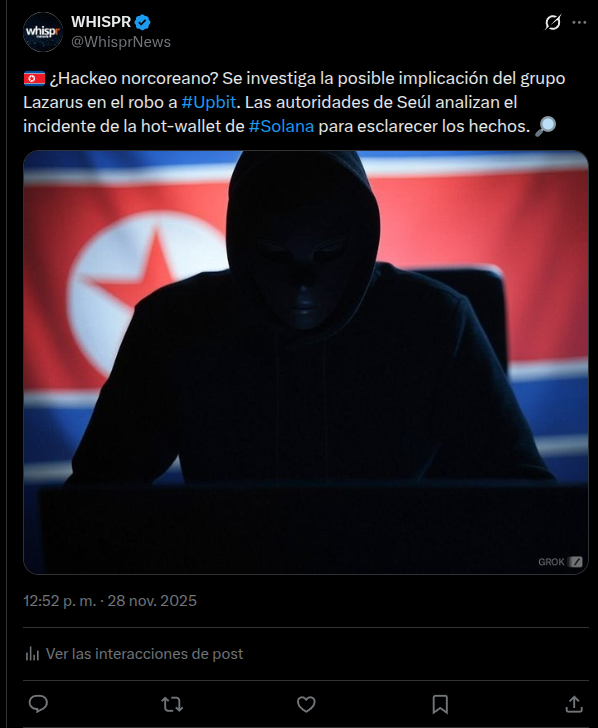Open the @WhisprNews handle
Viewport: 598px width, 728px height.
[121, 42]
